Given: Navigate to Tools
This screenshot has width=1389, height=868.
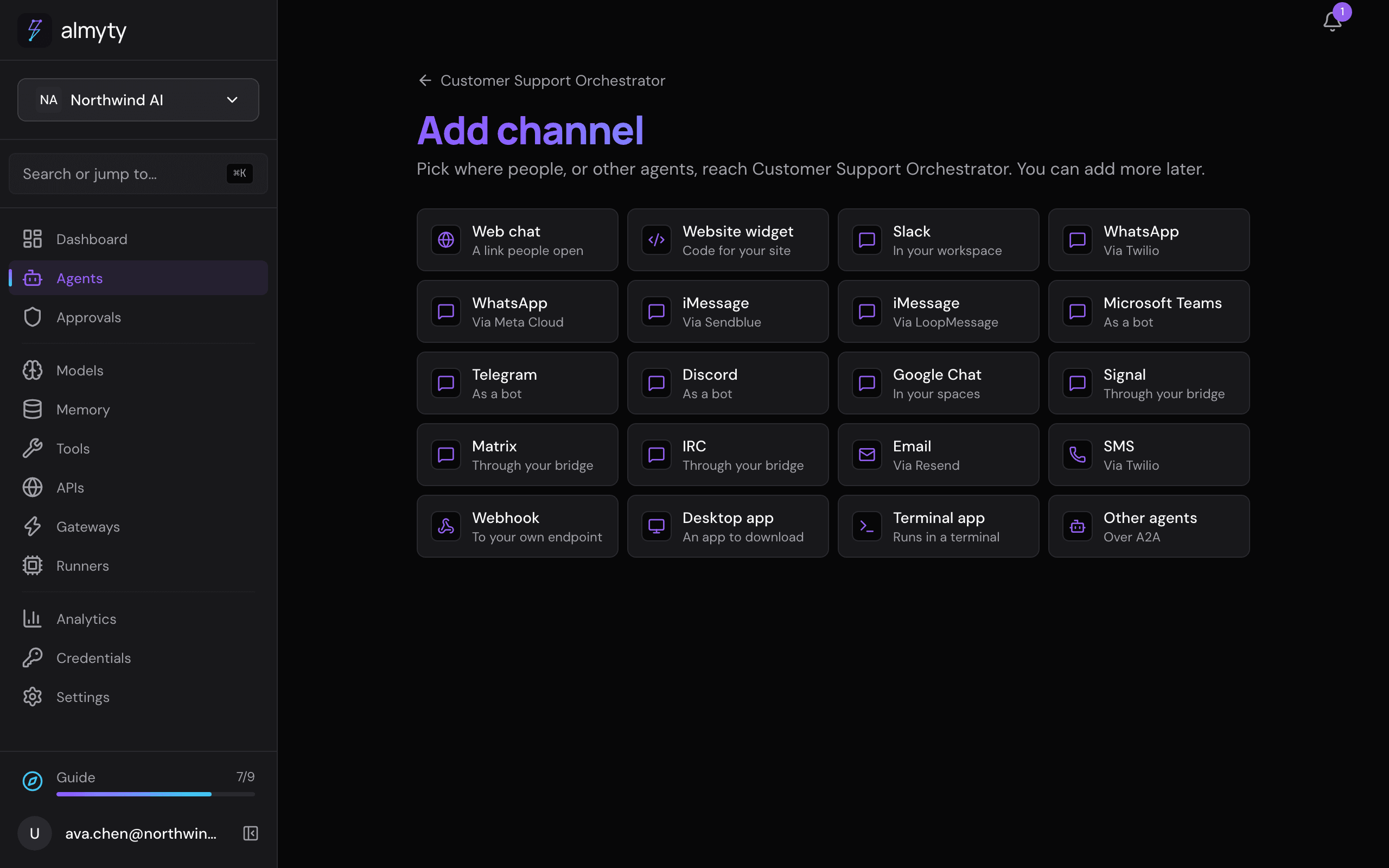Looking at the screenshot, I should pyautogui.click(x=138, y=448).
